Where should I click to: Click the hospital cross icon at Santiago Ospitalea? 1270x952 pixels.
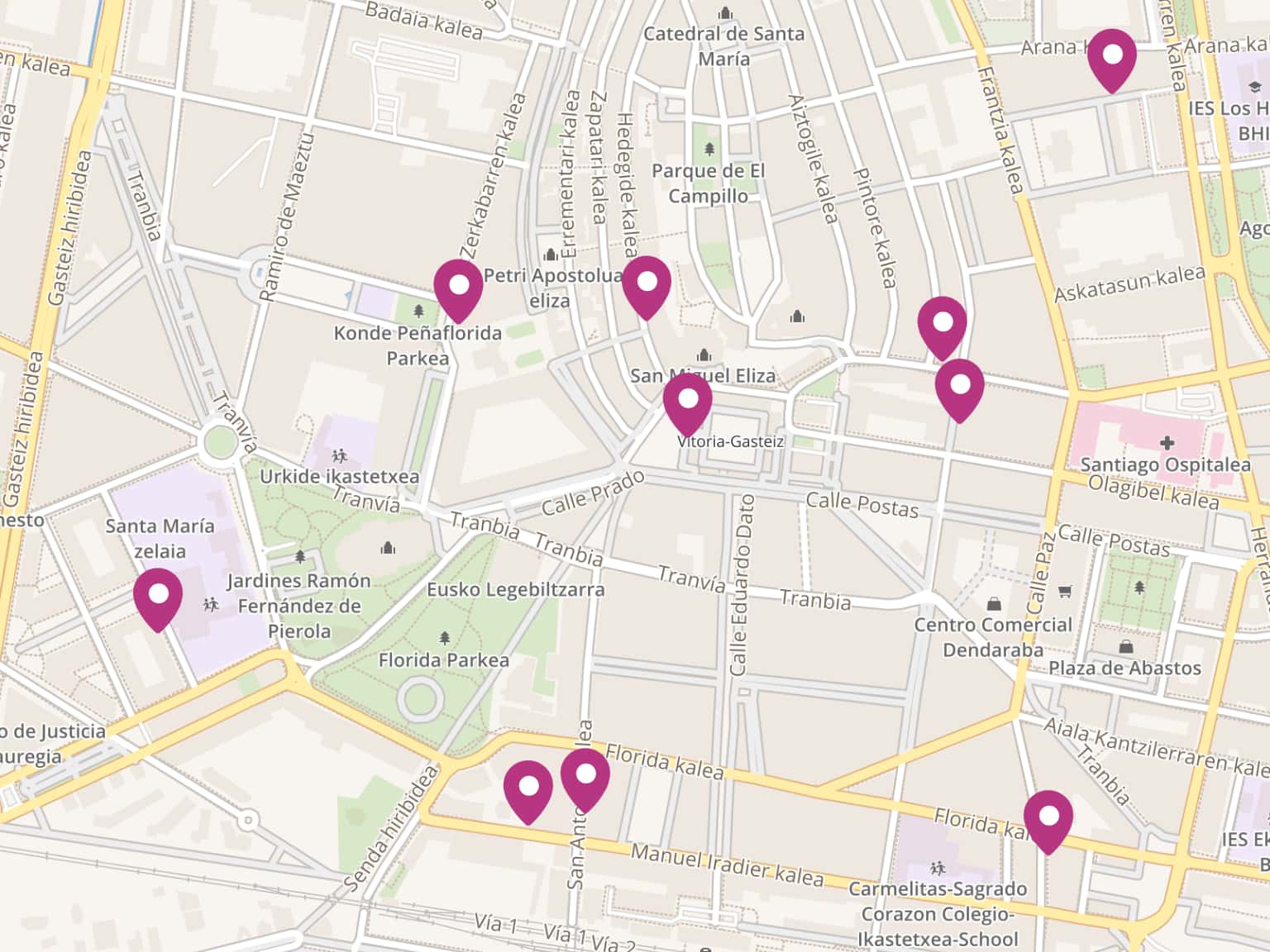[x=1167, y=444]
